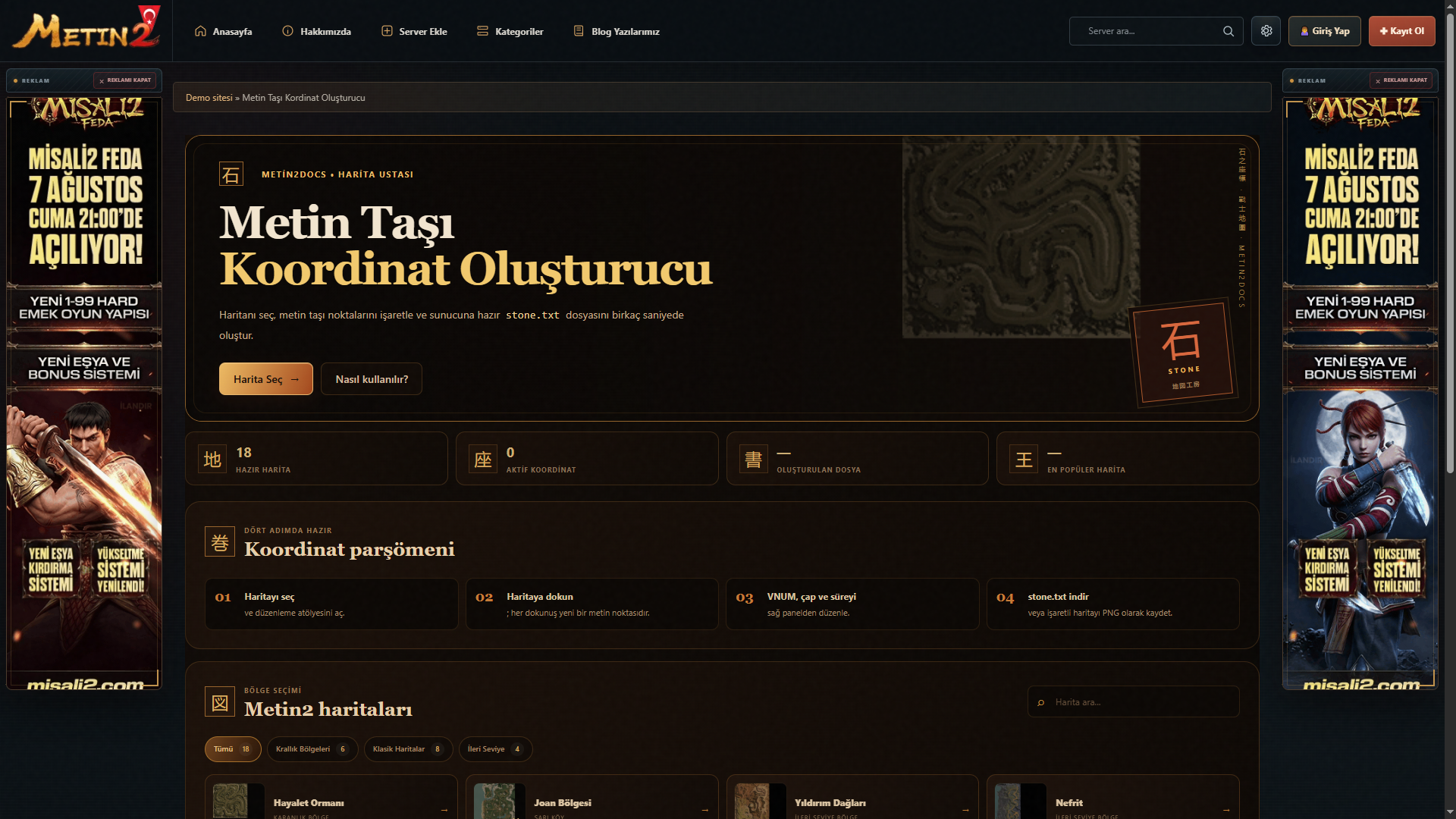Click the Nasıl kullanılır? button
The image size is (1456, 819).
click(x=372, y=379)
